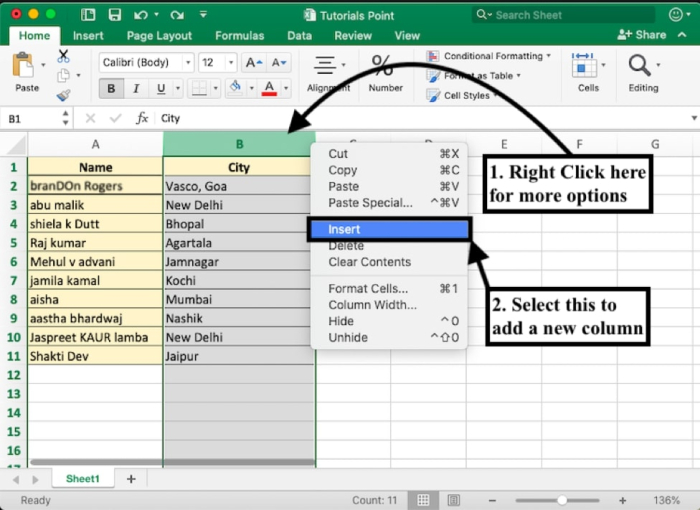The height and width of the screenshot is (510, 700).
Task: Open the font color dropdown arrow
Action: [x=286, y=88]
